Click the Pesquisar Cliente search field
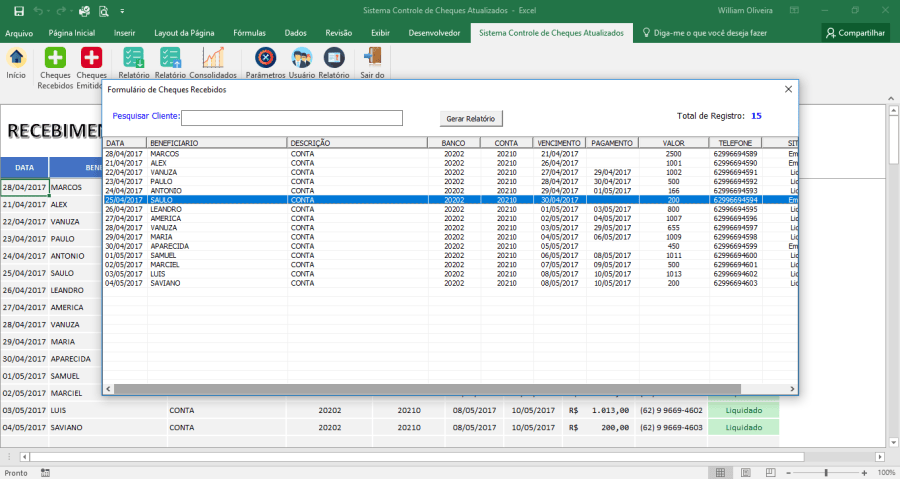The width and height of the screenshot is (900, 479). tap(292, 118)
